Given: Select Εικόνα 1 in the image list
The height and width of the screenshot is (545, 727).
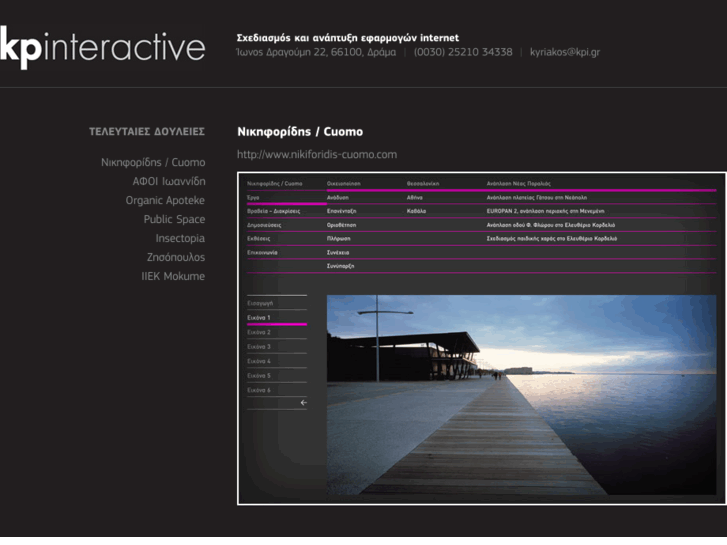Looking at the screenshot, I should coord(259,317).
